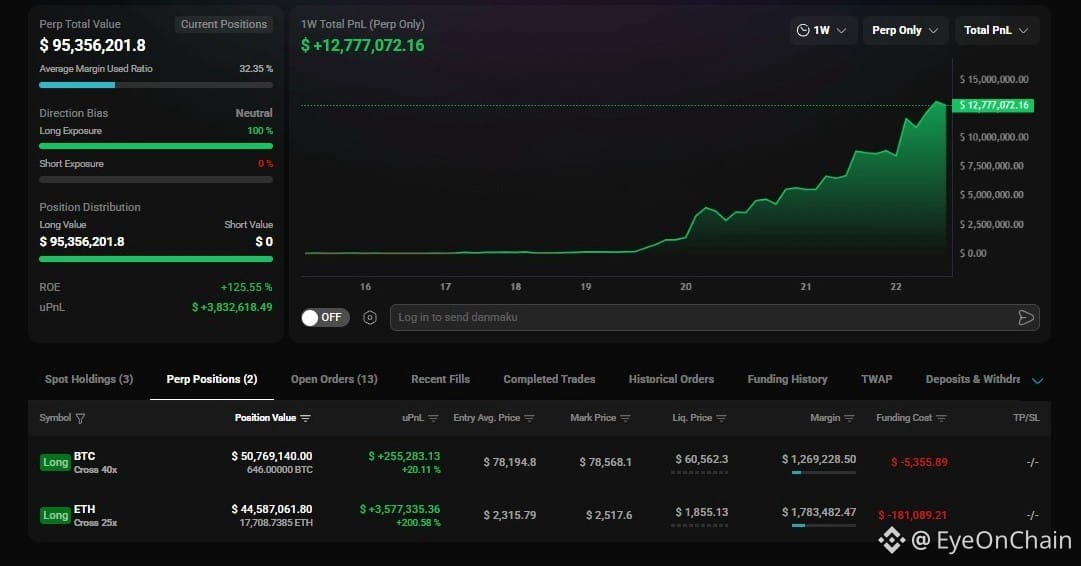Click ETH mark price $ 2,517.6
The width and height of the screenshot is (1081, 566).
click(609, 516)
